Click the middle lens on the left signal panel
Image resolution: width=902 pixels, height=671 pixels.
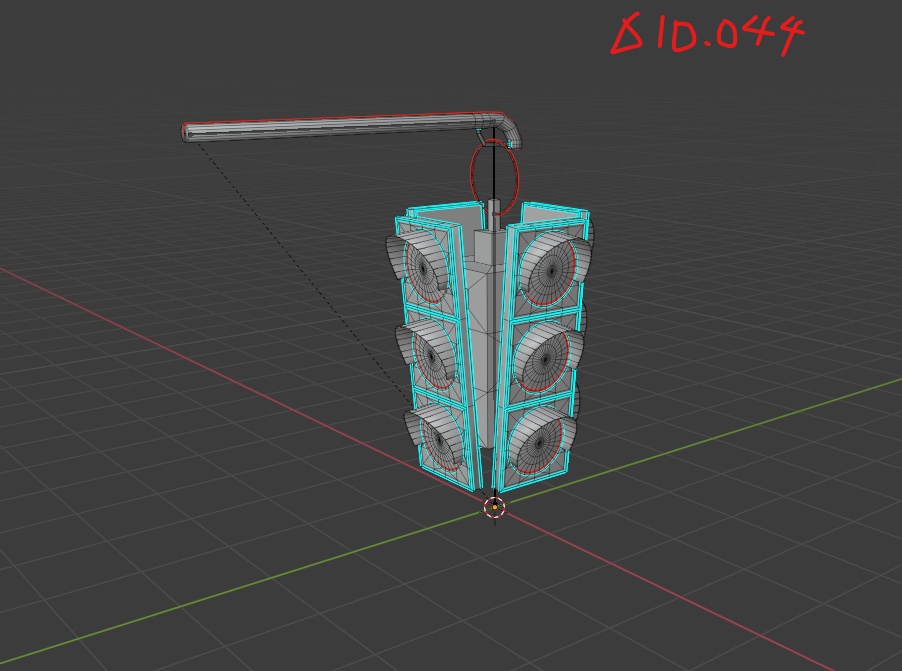click(x=434, y=357)
